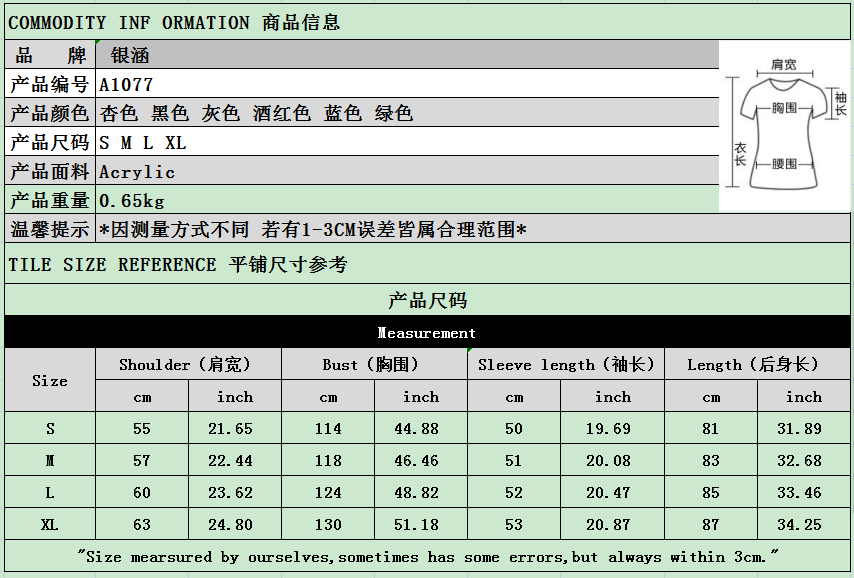Screen dimensions: 854x578
Task: Select the cell with value 21.65
Action: pos(235,429)
